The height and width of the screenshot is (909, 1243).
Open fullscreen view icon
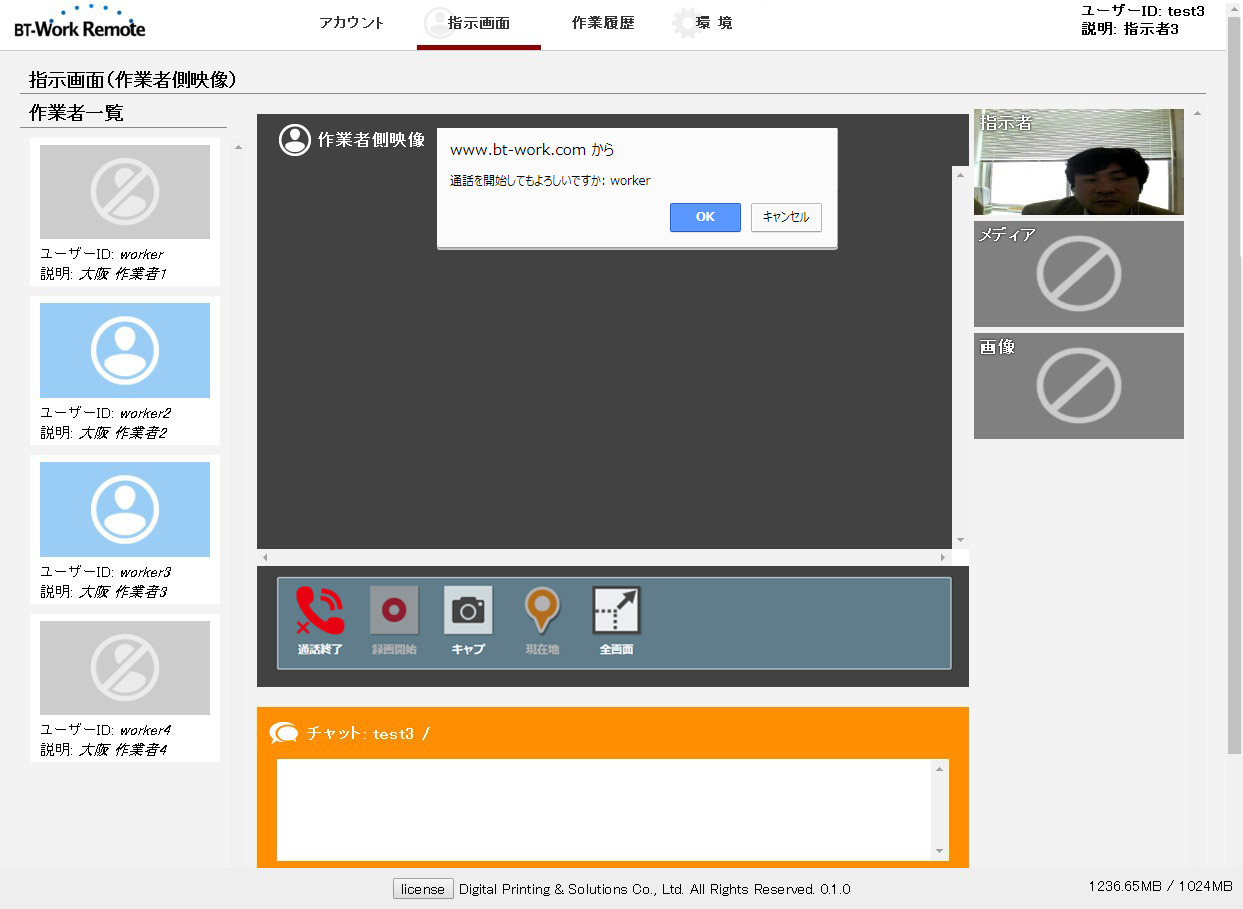(x=616, y=611)
